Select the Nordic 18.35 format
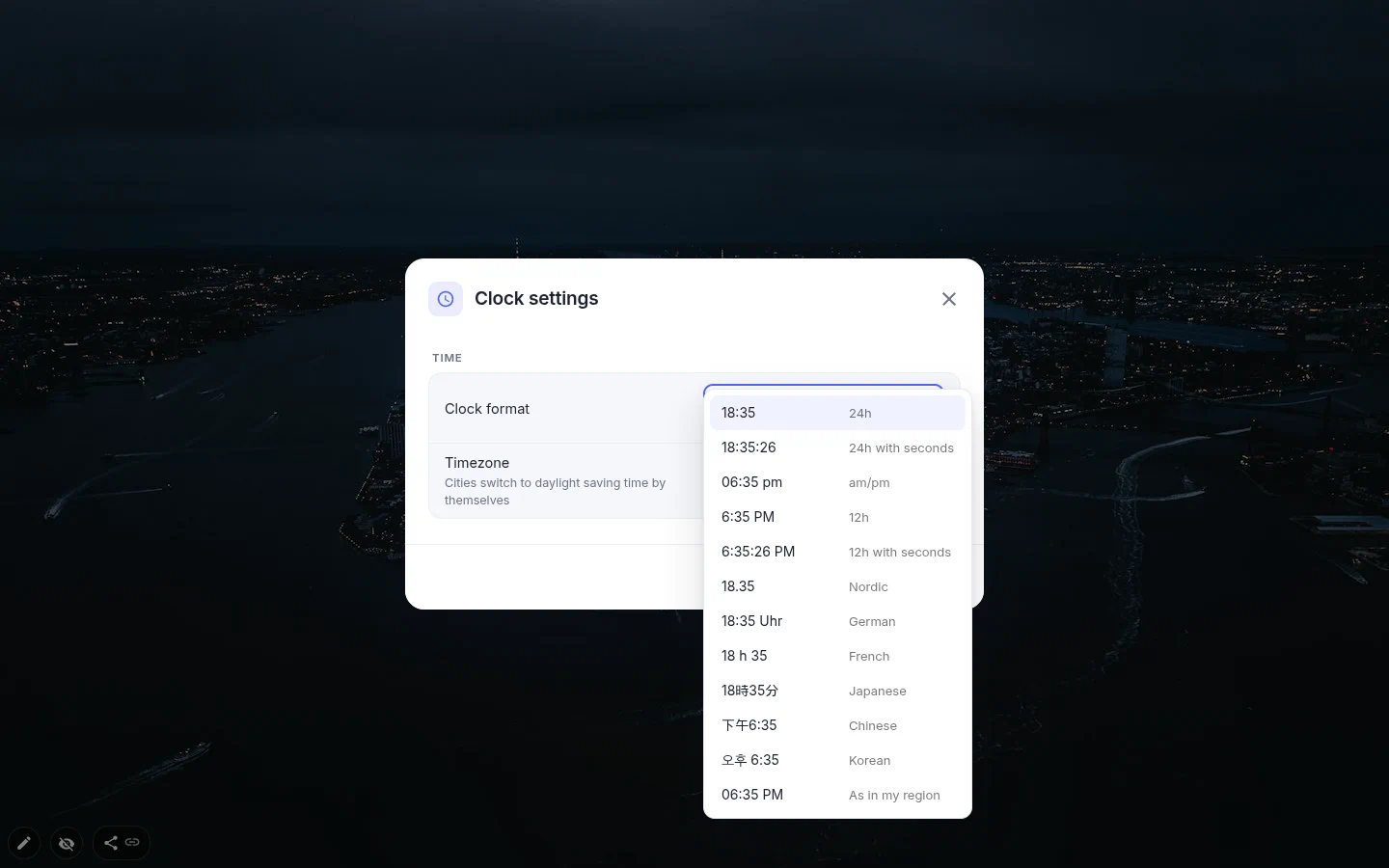The image size is (1389, 868). point(837,586)
